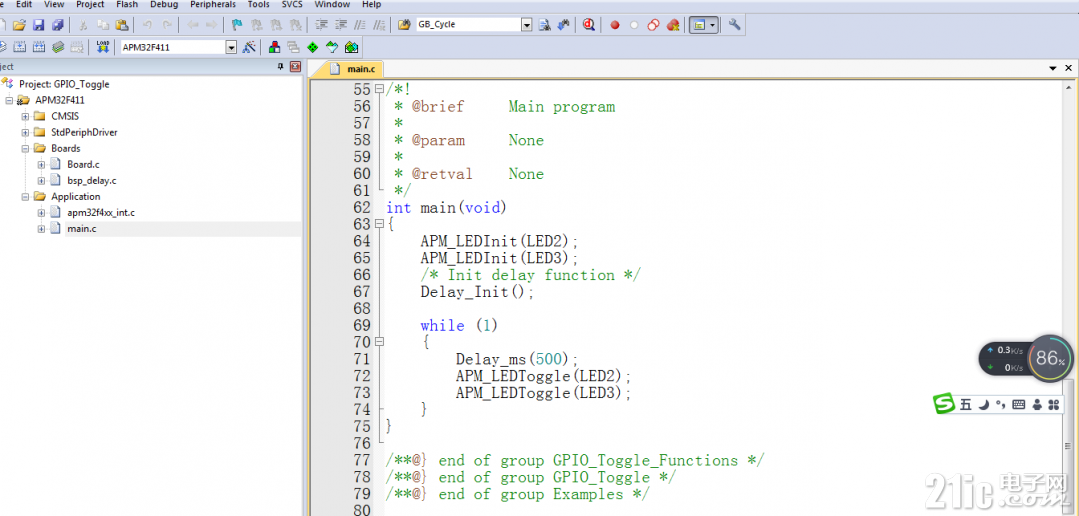This screenshot has height=516, width=1079.
Task: Toggle the Project window view button
Action: click(699, 25)
